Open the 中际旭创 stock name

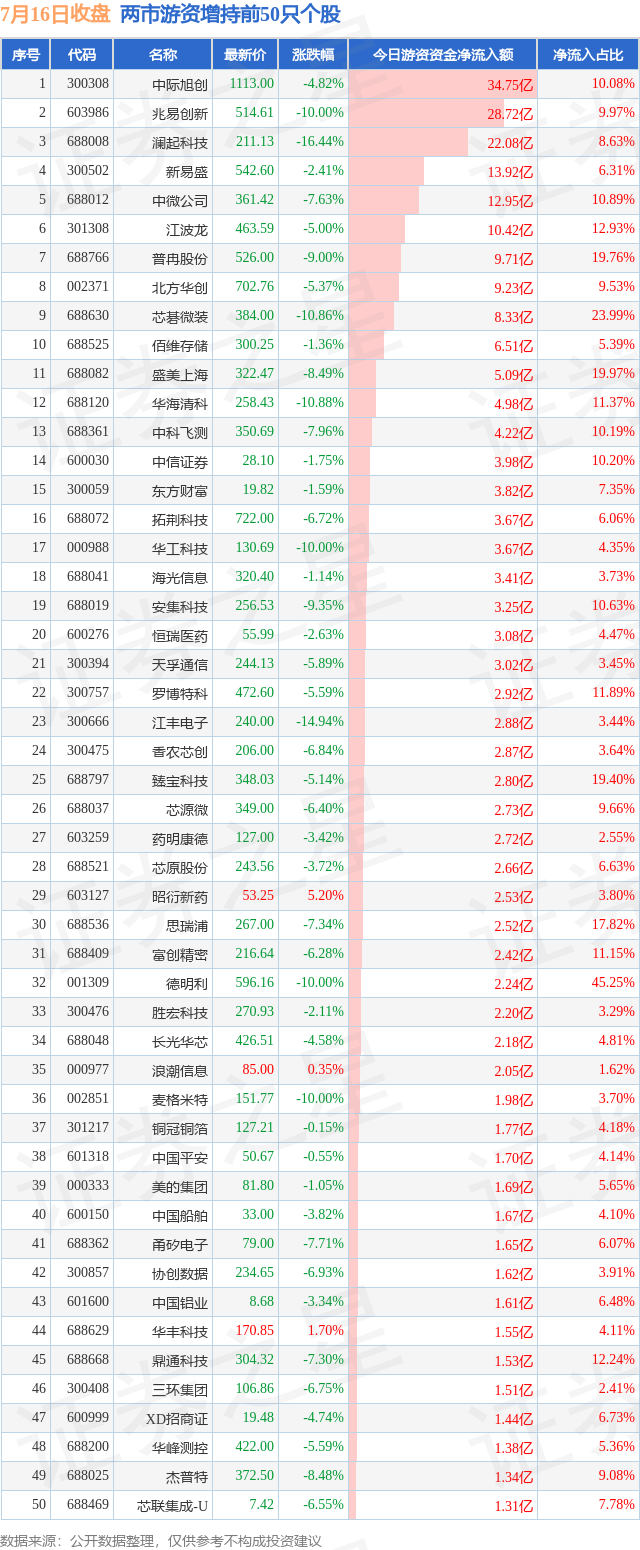pos(180,84)
